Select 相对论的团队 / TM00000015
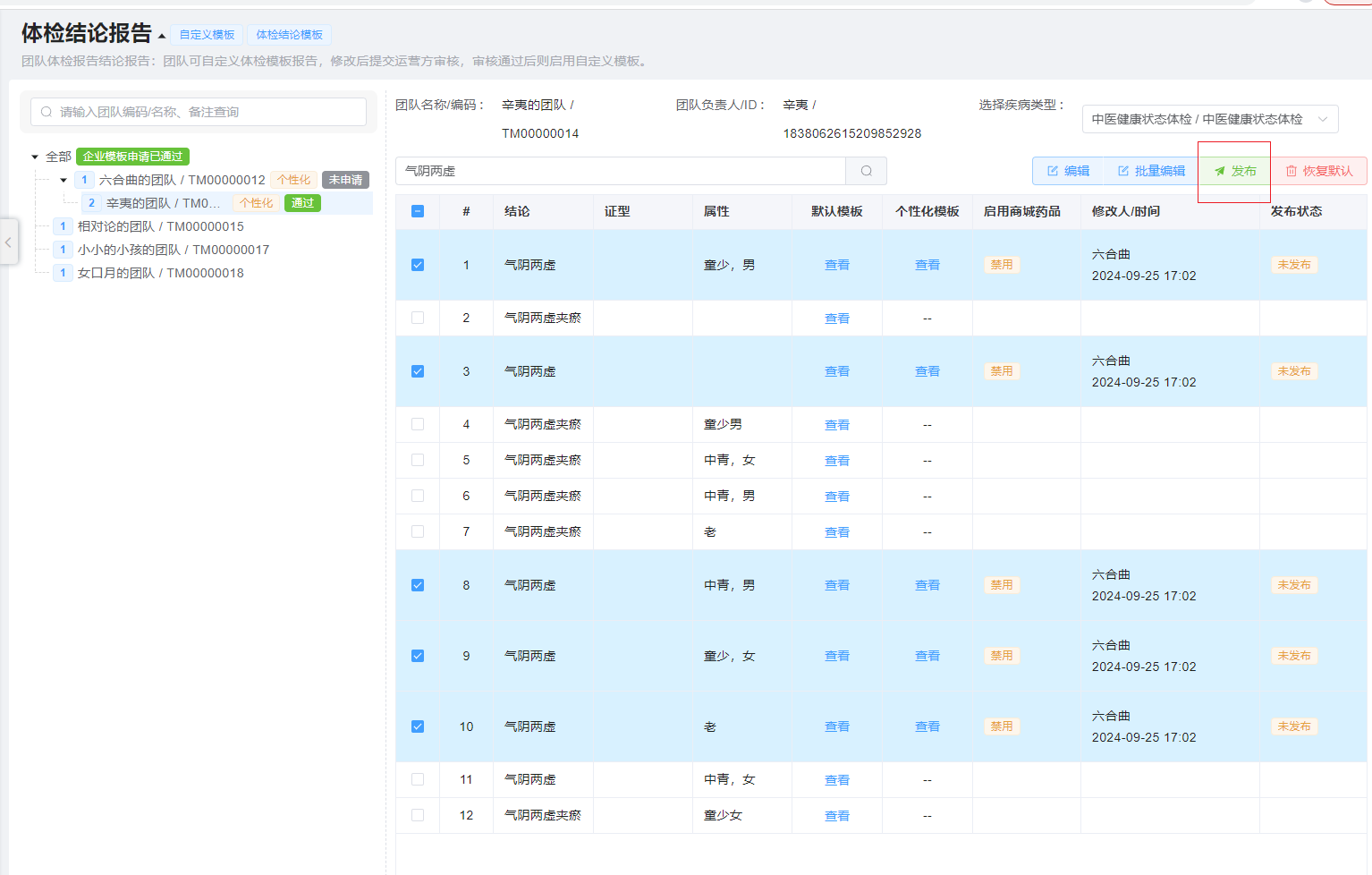This screenshot has width=1372, height=875. click(160, 226)
